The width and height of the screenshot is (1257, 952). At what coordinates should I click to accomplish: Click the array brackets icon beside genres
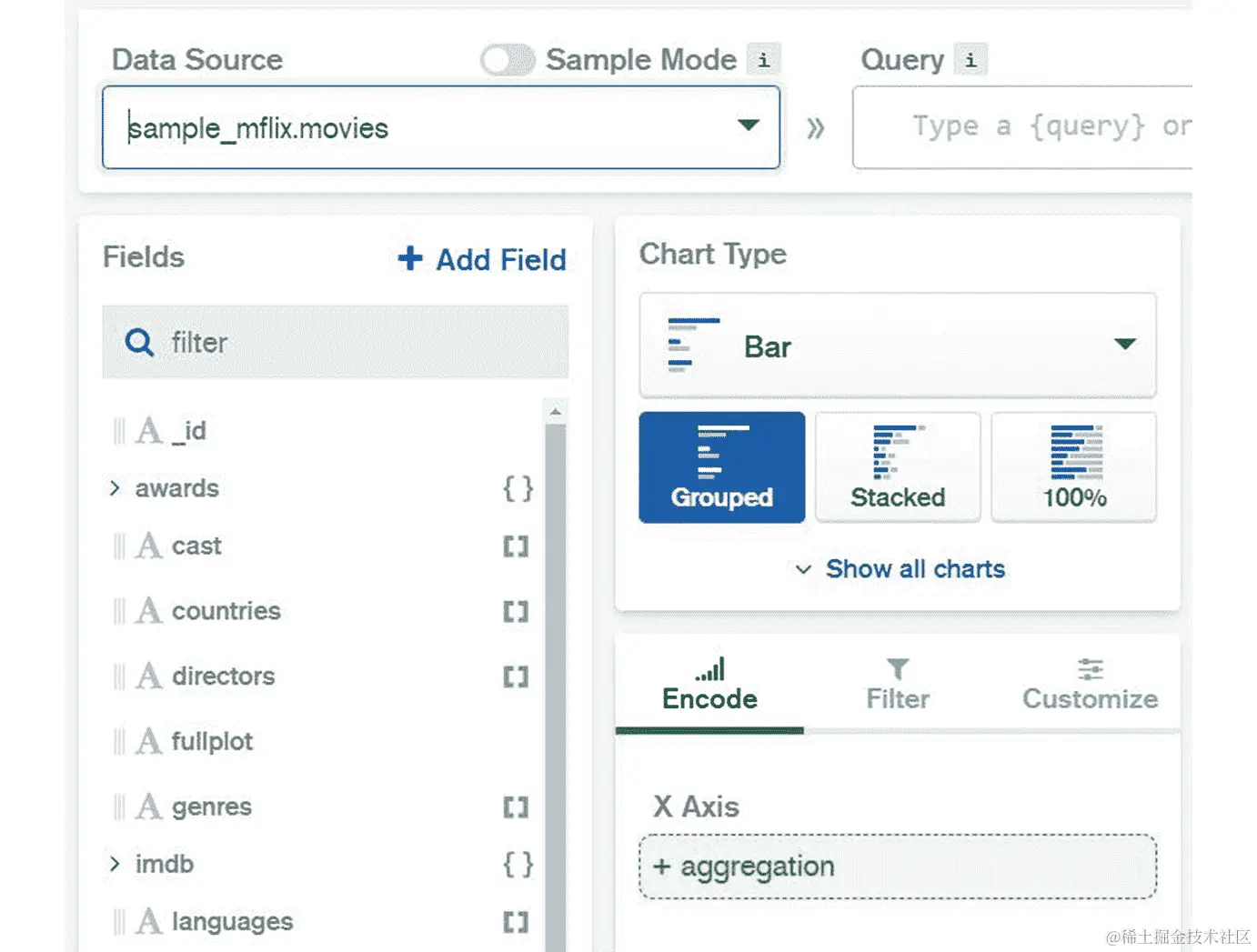[x=516, y=807]
